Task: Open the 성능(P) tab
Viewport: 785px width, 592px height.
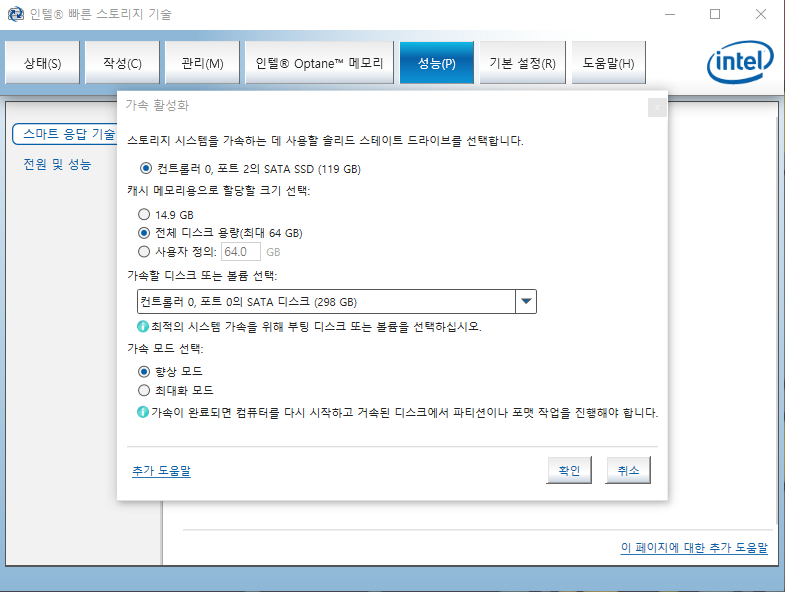Action: click(x=437, y=63)
